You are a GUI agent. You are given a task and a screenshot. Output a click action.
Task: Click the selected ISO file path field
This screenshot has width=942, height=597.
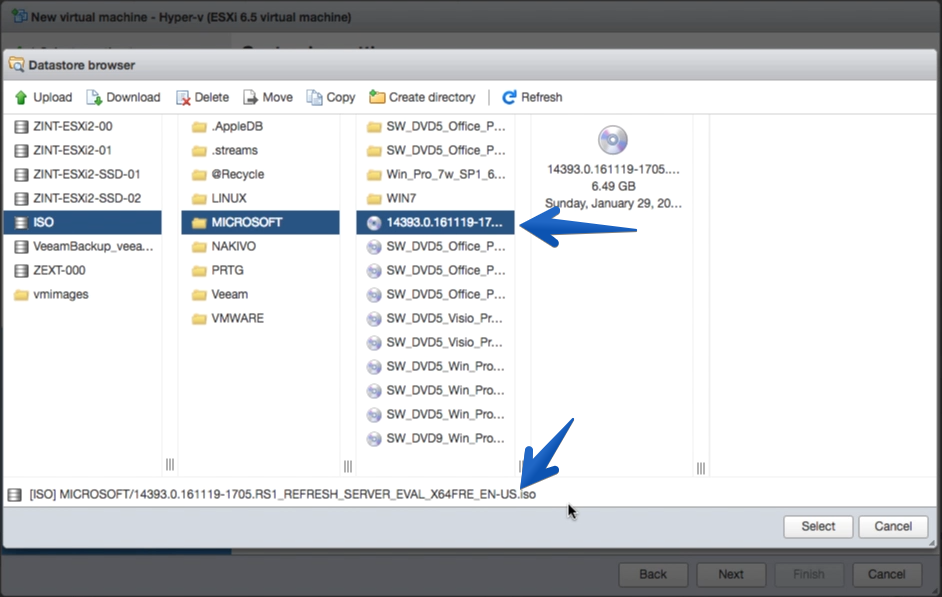point(282,494)
